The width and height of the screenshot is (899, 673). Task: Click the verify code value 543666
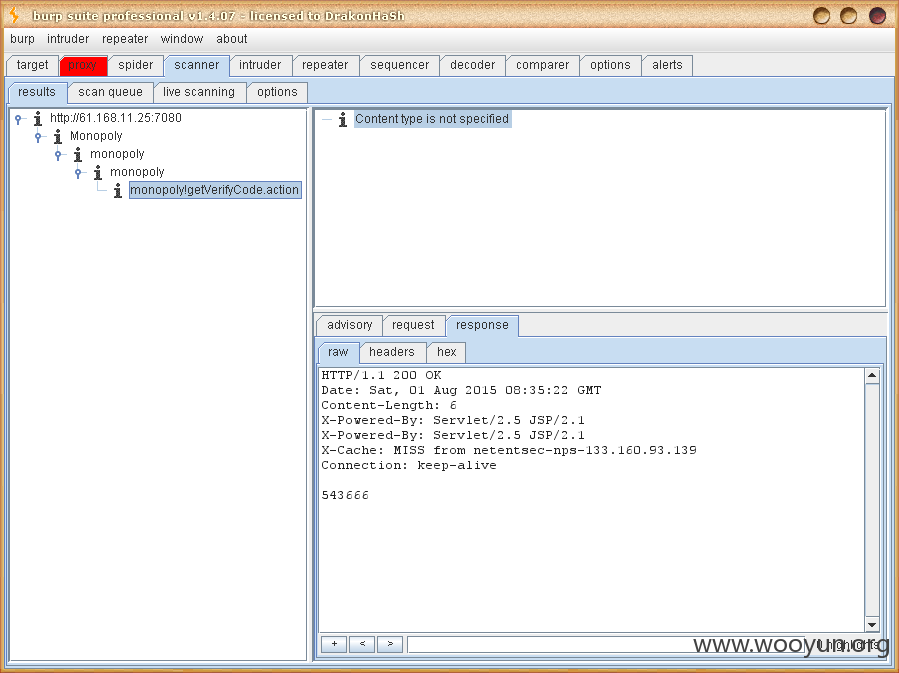[345, 495]
